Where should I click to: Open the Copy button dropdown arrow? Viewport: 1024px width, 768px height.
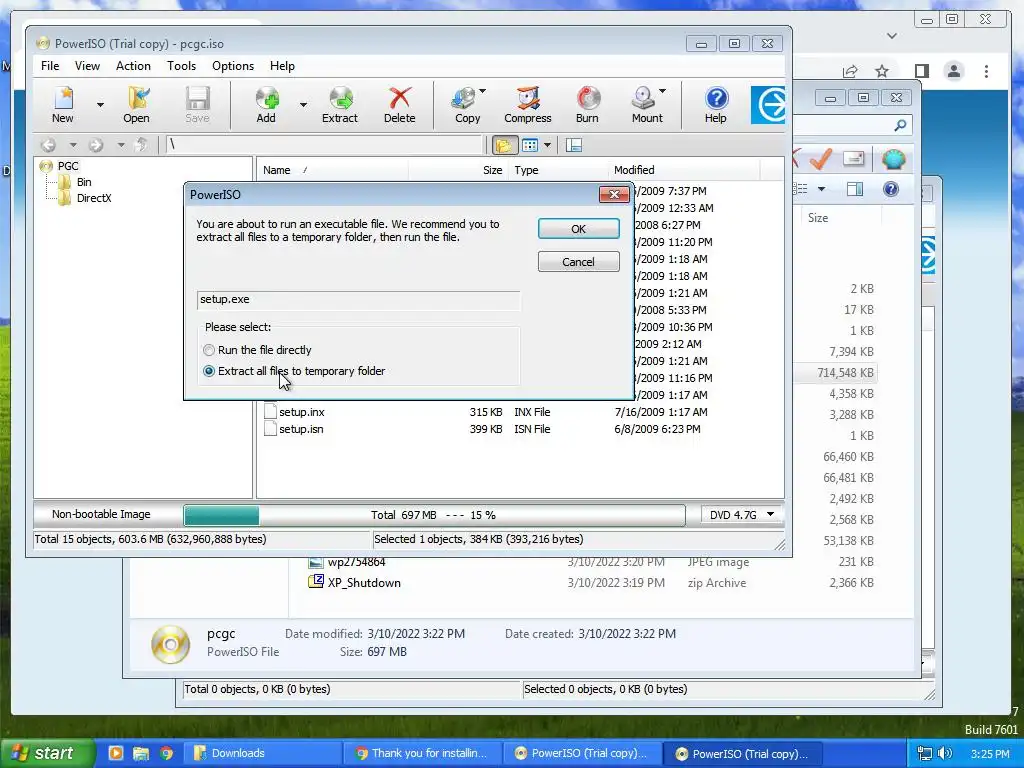tap(483, 91)
